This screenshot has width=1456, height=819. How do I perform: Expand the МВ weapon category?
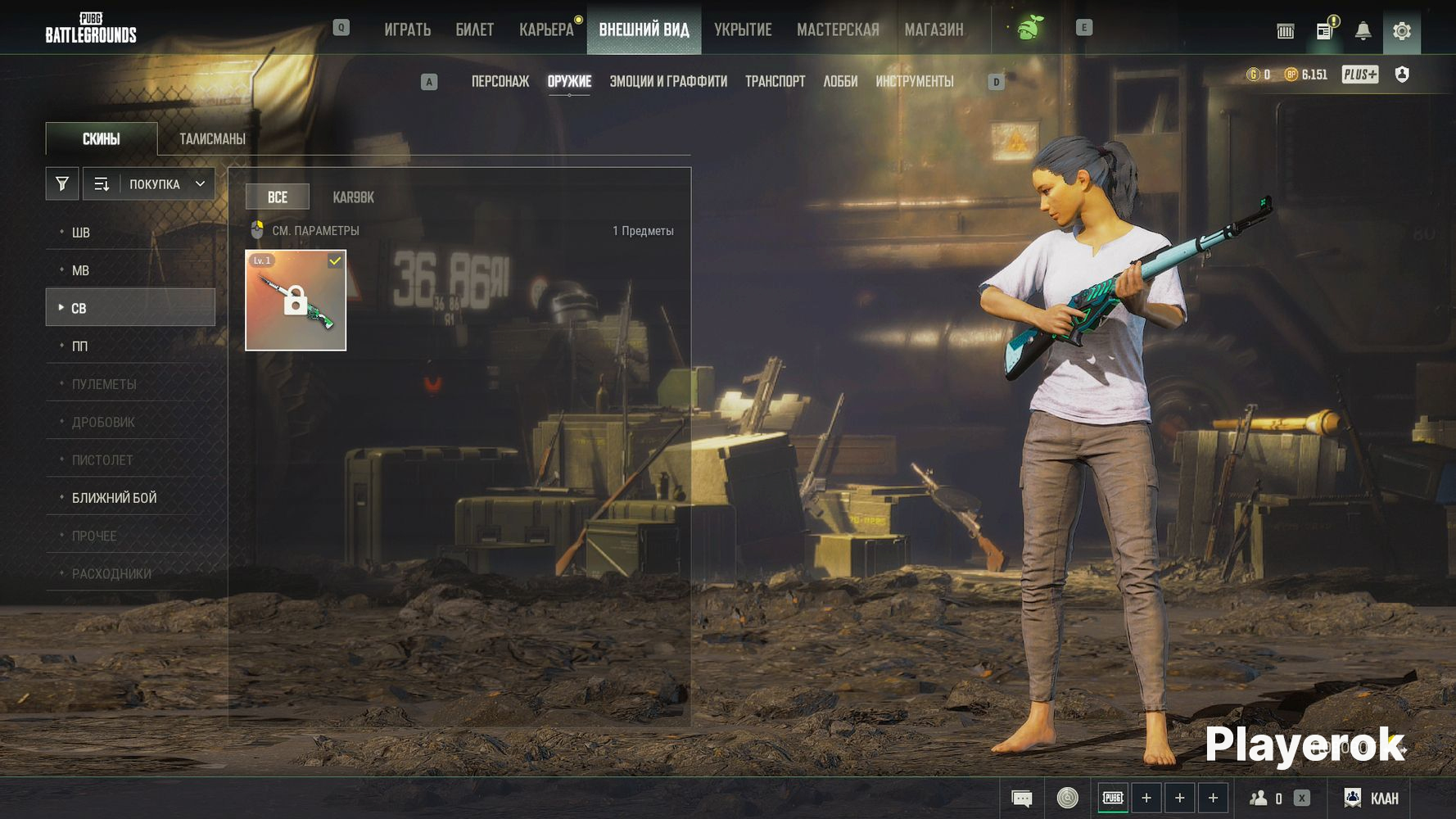130,270
